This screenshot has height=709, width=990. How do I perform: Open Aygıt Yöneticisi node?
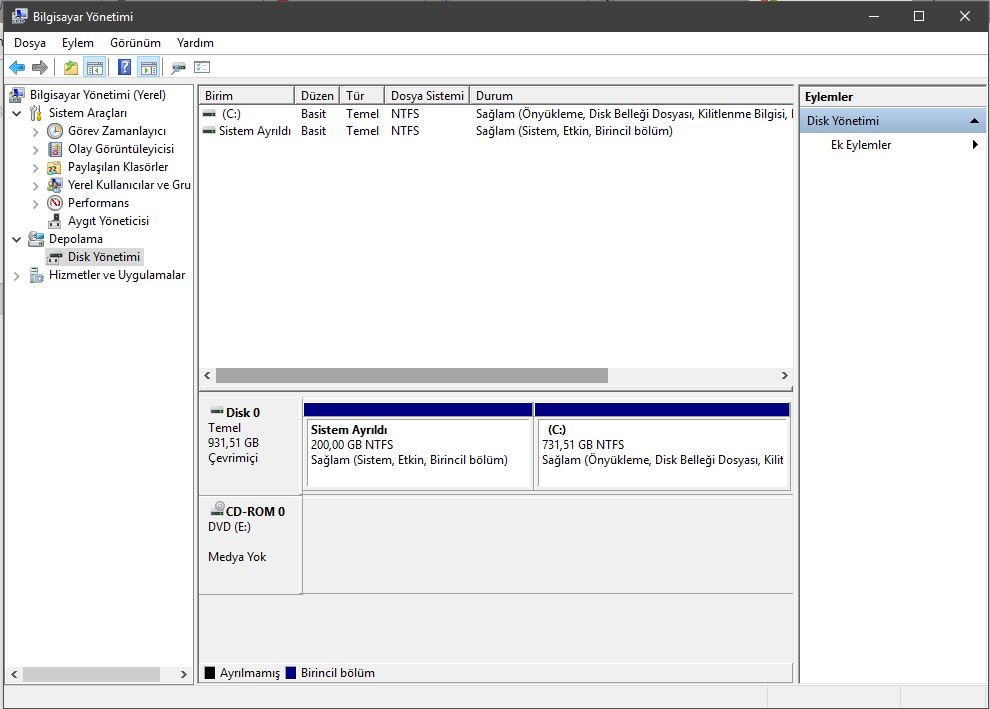[108, 221]
